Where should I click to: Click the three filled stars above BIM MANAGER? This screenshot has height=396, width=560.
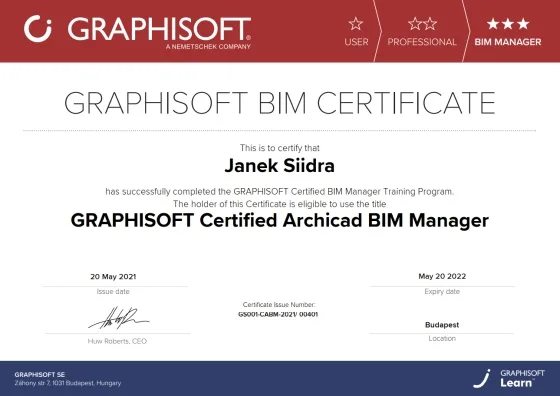(508, 24)
